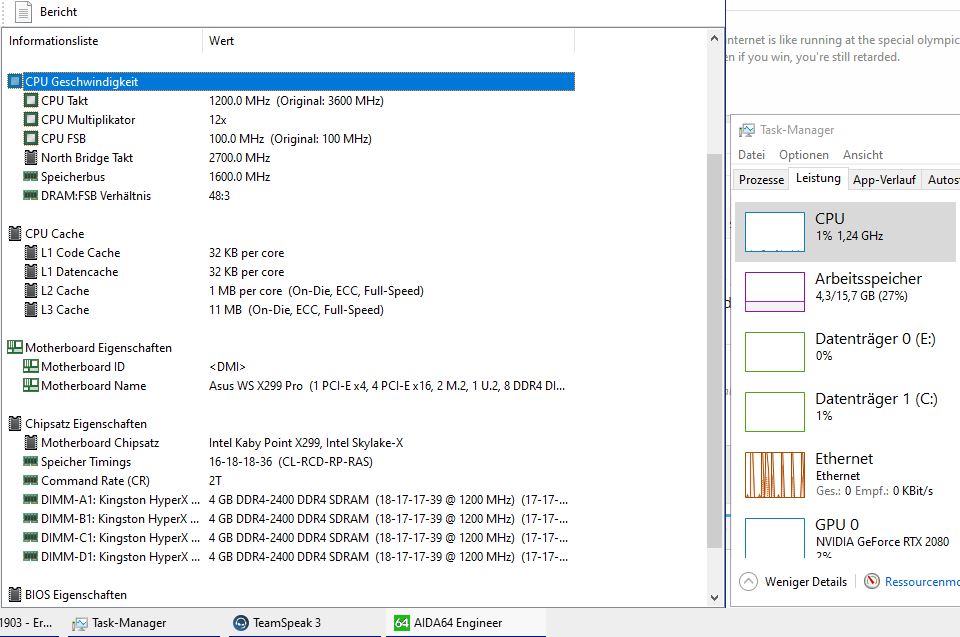Click the Informationsliste column header

point(53,41)
